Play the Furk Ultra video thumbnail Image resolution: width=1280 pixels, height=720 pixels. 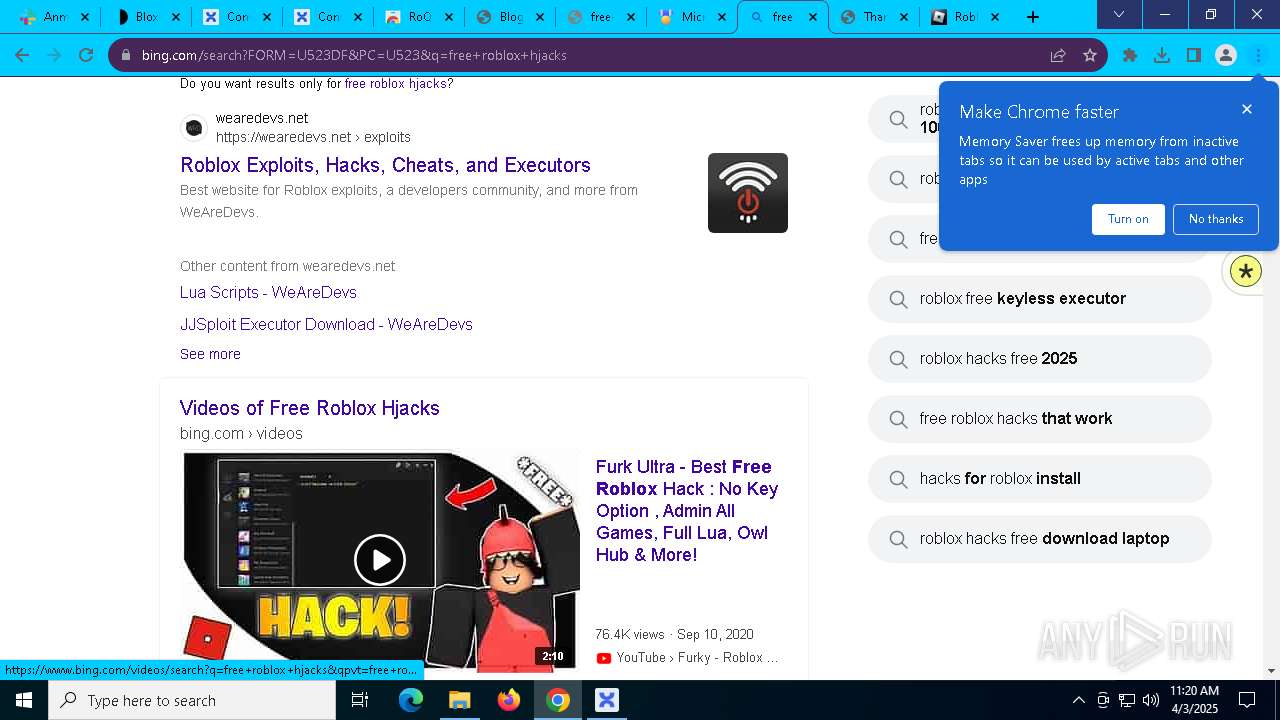(380, 560)
